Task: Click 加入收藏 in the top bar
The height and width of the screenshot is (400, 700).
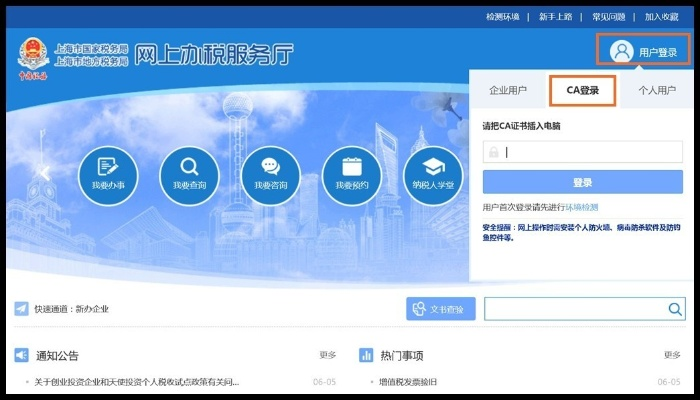Action: point(661,16)
